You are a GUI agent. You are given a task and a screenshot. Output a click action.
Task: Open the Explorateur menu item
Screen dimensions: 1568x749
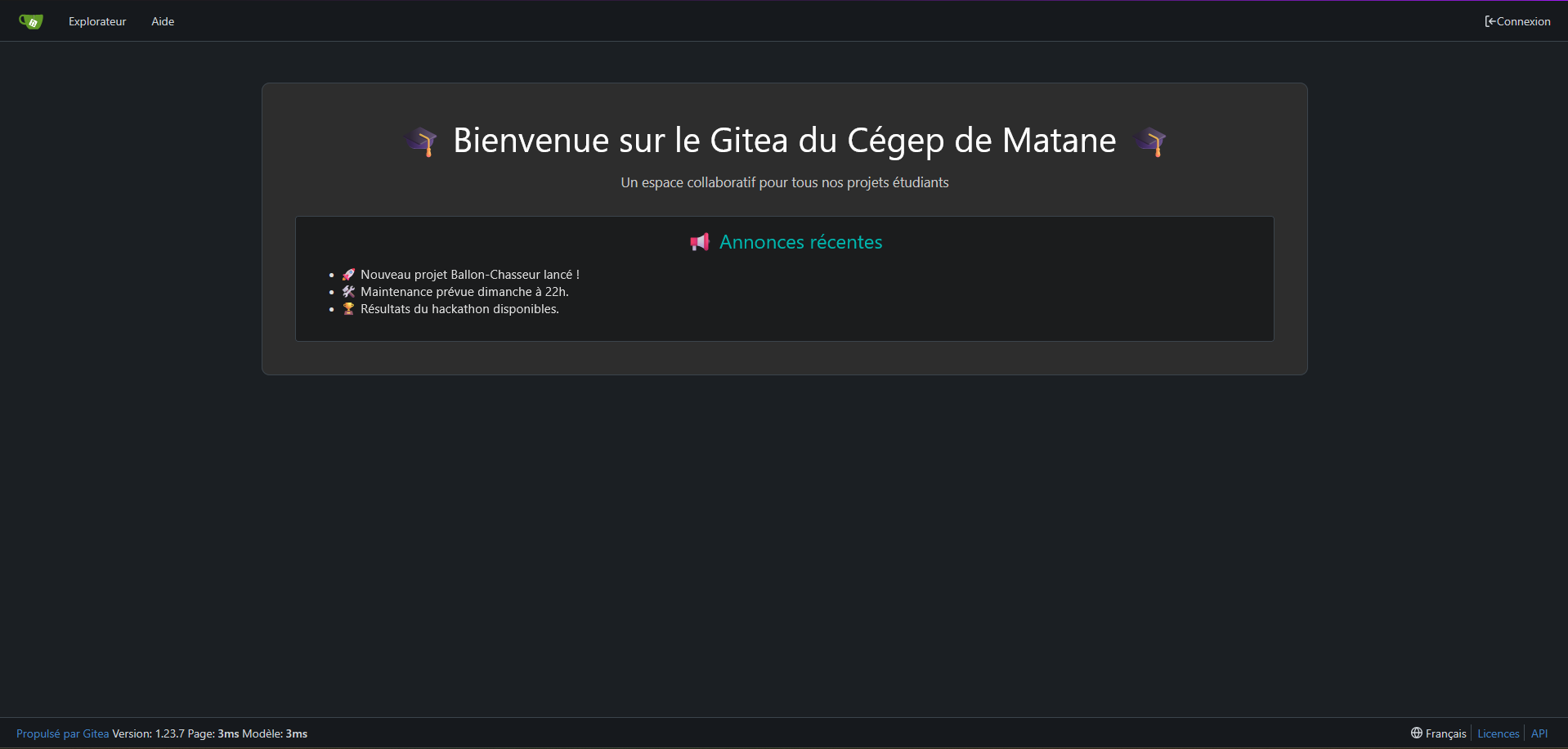(97, 21)
